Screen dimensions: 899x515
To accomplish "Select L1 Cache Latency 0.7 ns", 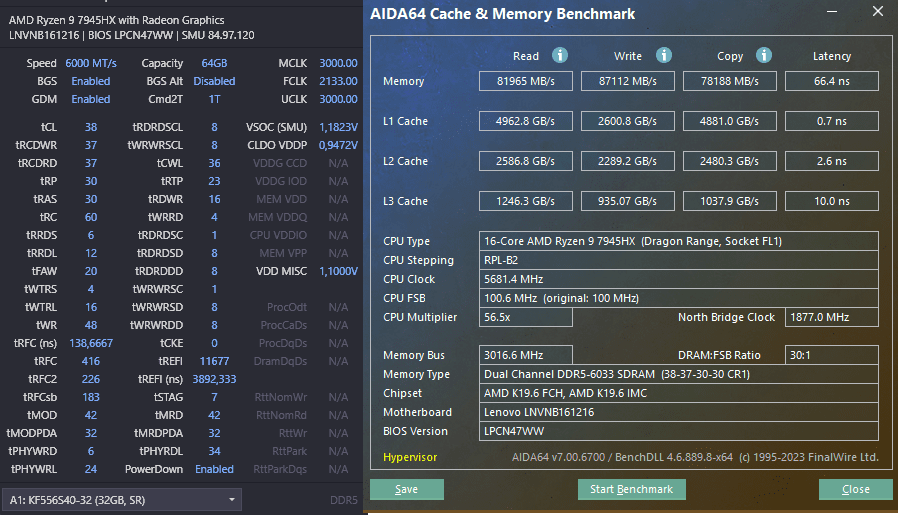I will 832,121.
